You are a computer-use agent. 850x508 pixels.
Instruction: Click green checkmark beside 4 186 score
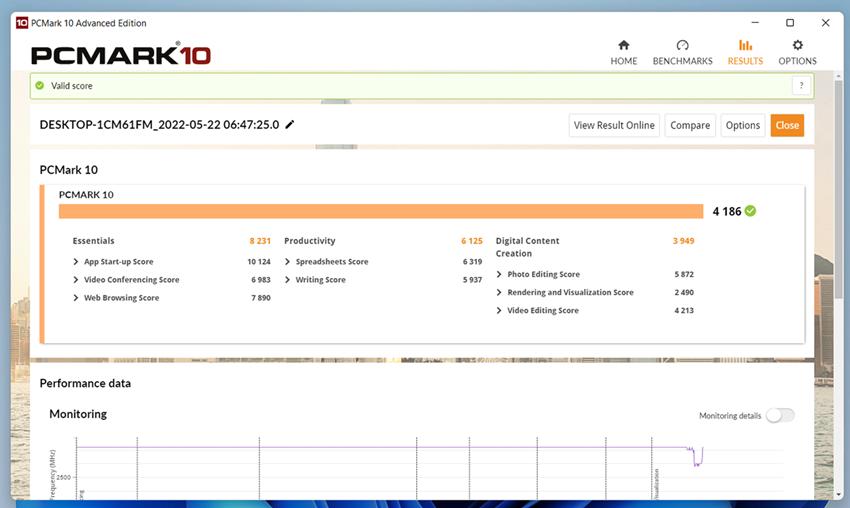(750, 211)
